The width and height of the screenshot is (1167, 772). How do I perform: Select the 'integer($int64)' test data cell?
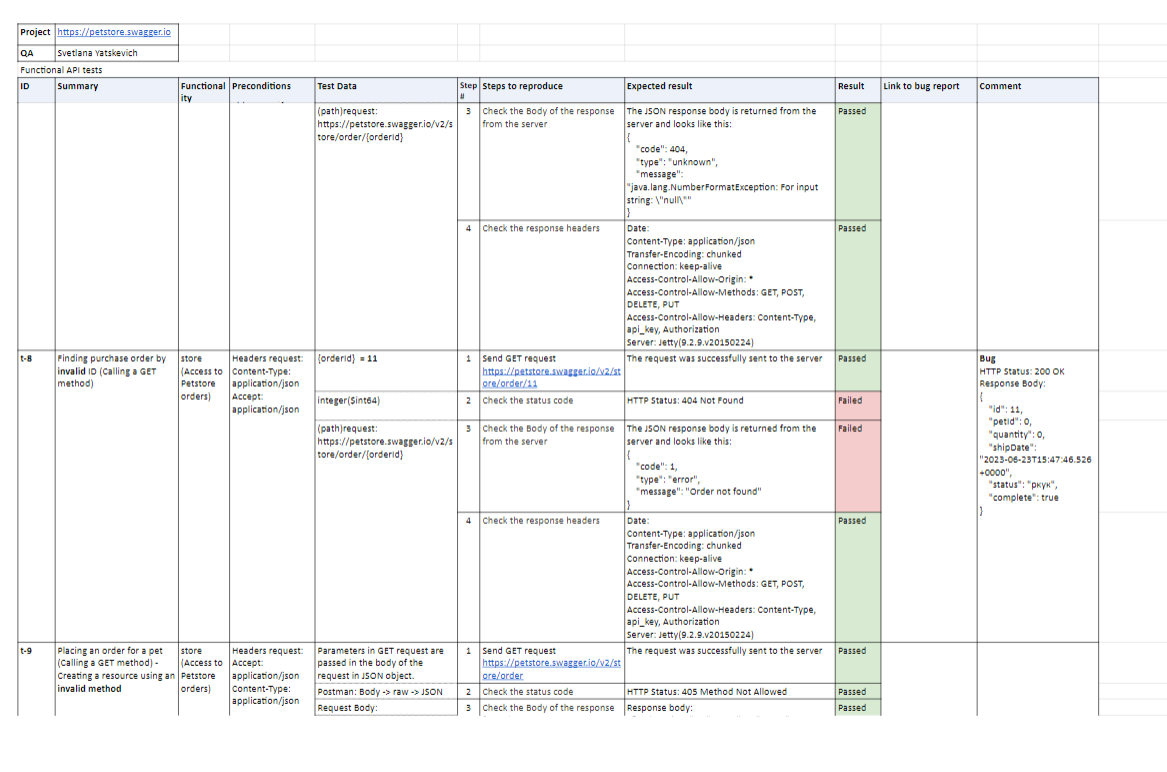385,401
